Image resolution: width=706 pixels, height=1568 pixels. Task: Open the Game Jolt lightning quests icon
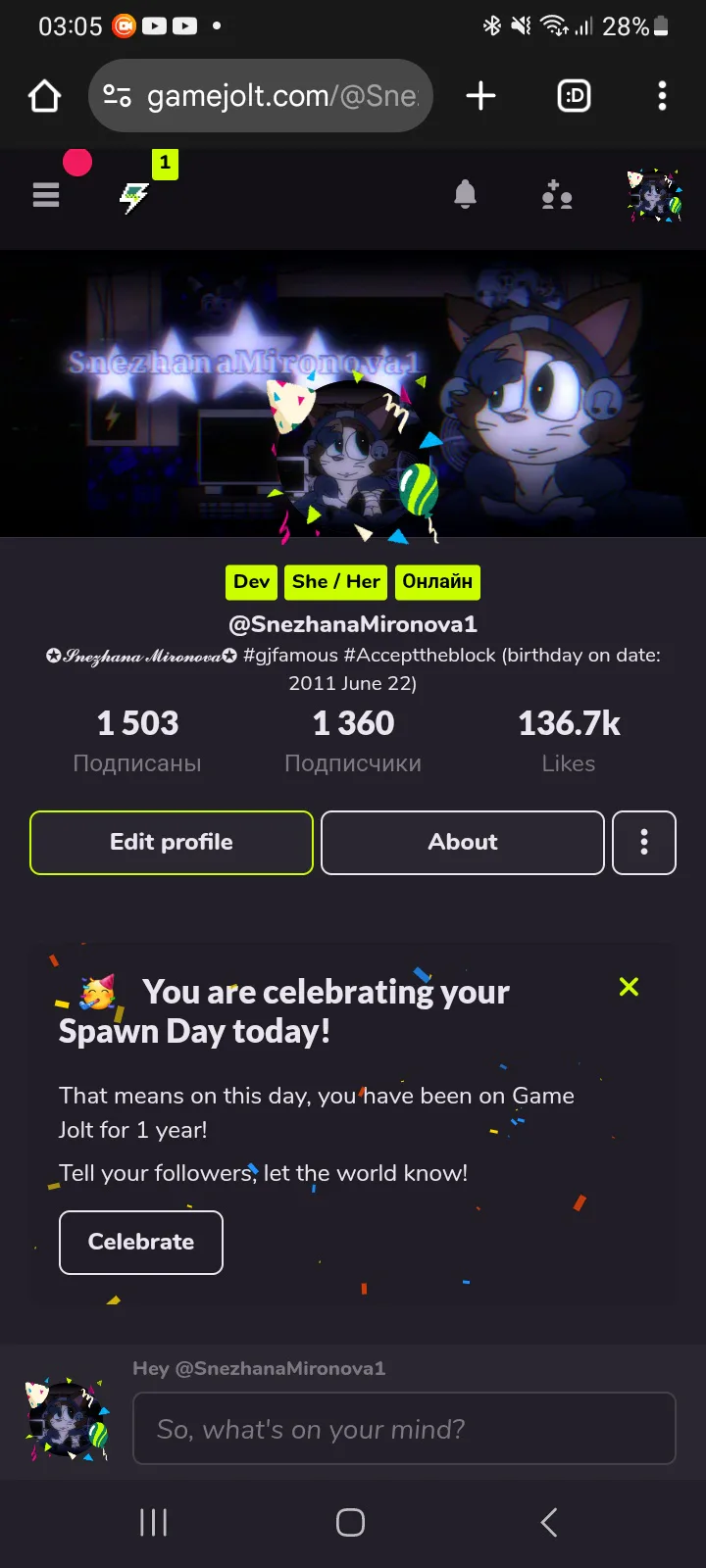(x=134, y=197)
